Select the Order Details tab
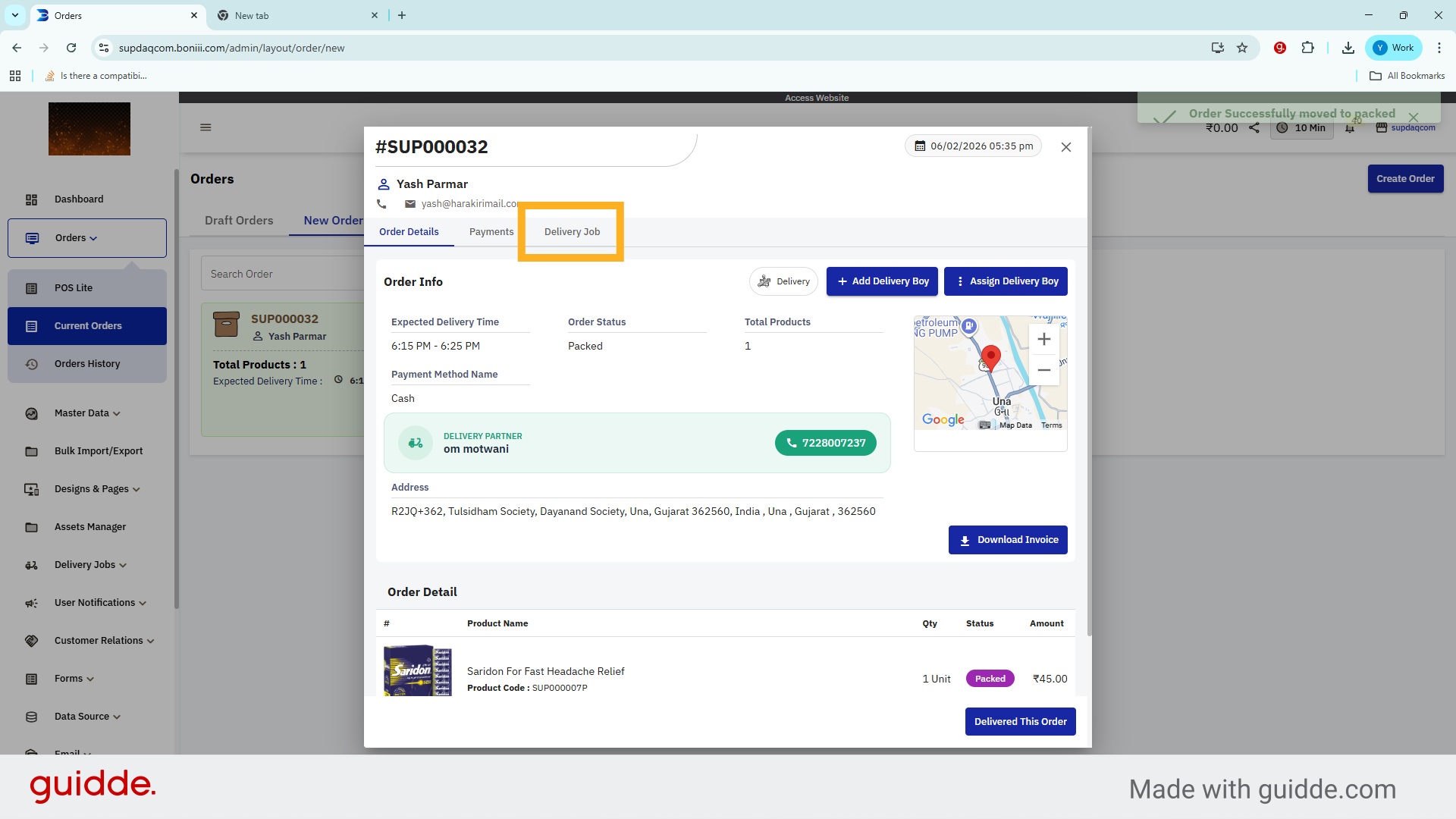The width and height of the screenshot is (1456, 819). click(x=409, y=232)
